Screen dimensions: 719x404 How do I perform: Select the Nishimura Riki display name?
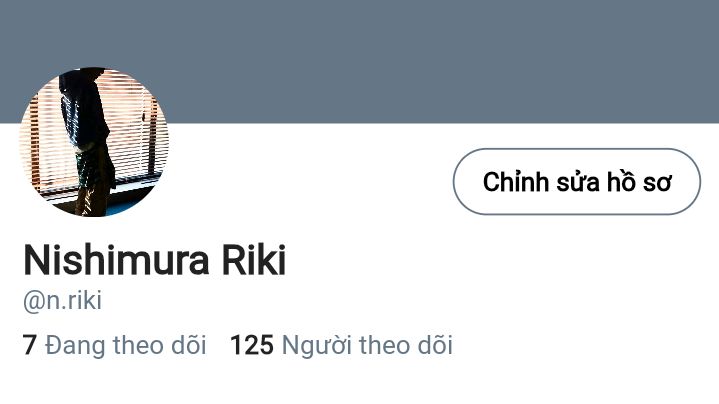[155, 260]
